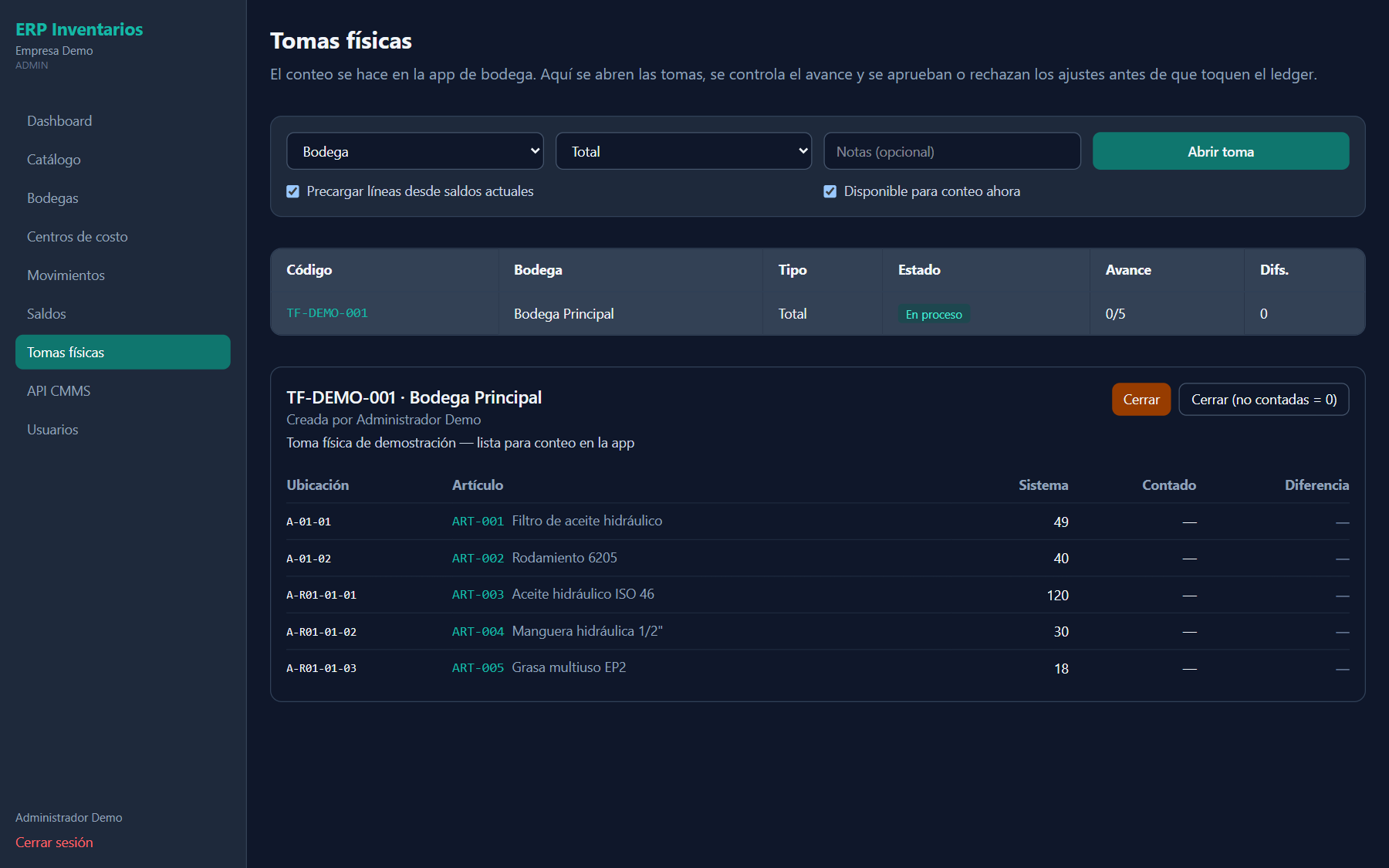
Task: Open the Total type dropdown
Action: [684, 151]
